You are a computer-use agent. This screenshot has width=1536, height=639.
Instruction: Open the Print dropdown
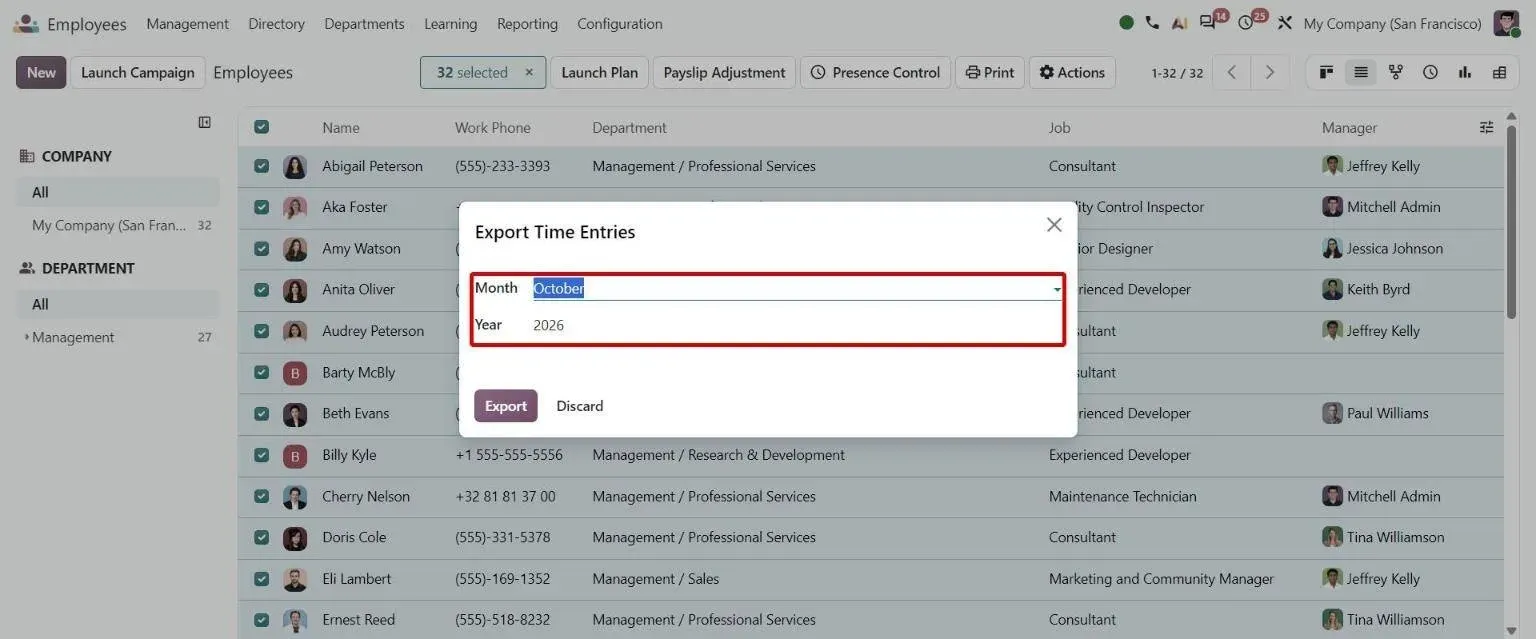(x=990, y=72)
